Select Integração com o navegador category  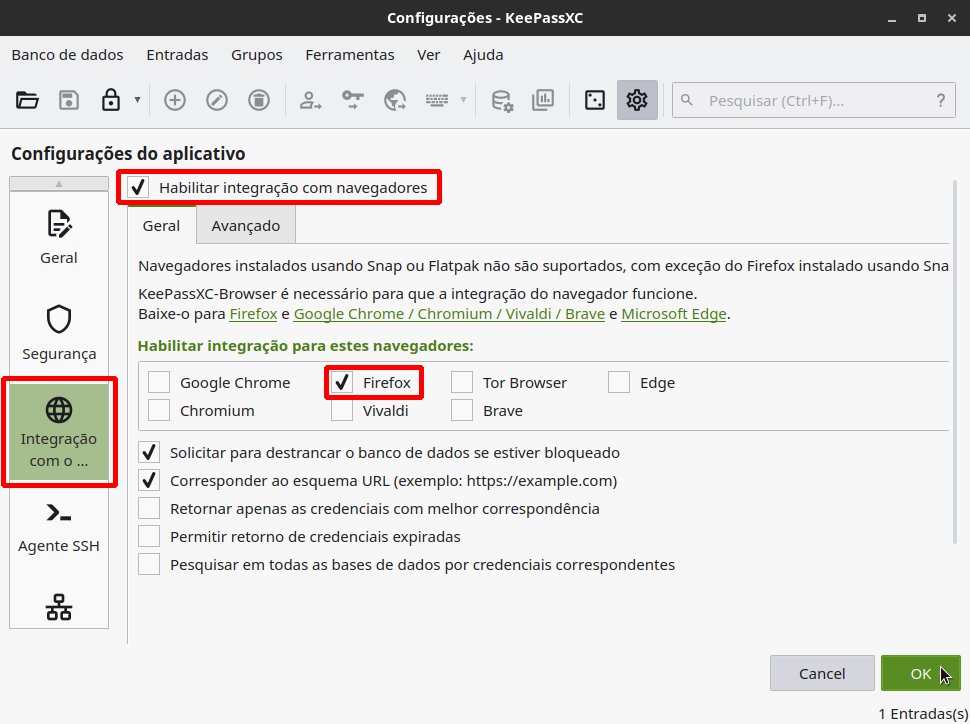[59, 432]
